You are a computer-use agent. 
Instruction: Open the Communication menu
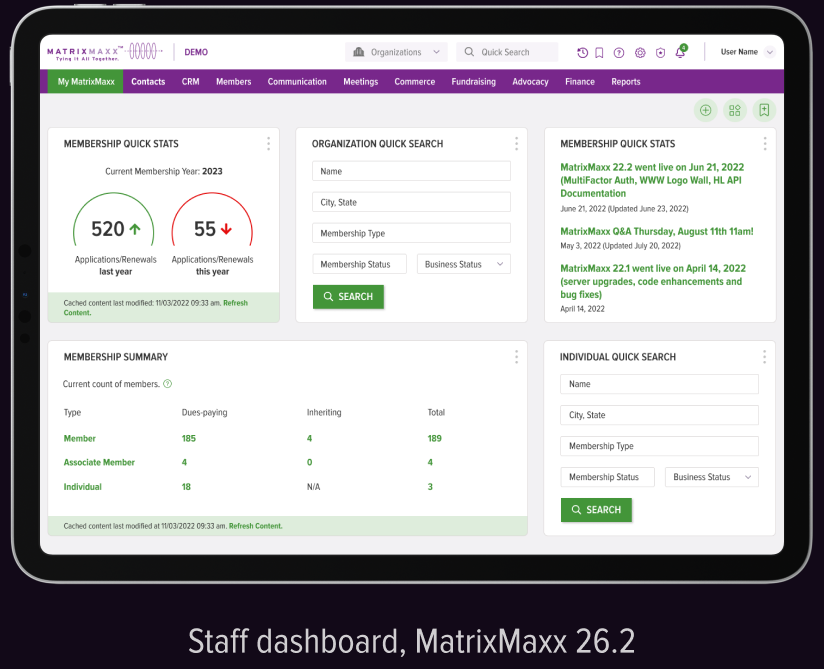[297, 81]
